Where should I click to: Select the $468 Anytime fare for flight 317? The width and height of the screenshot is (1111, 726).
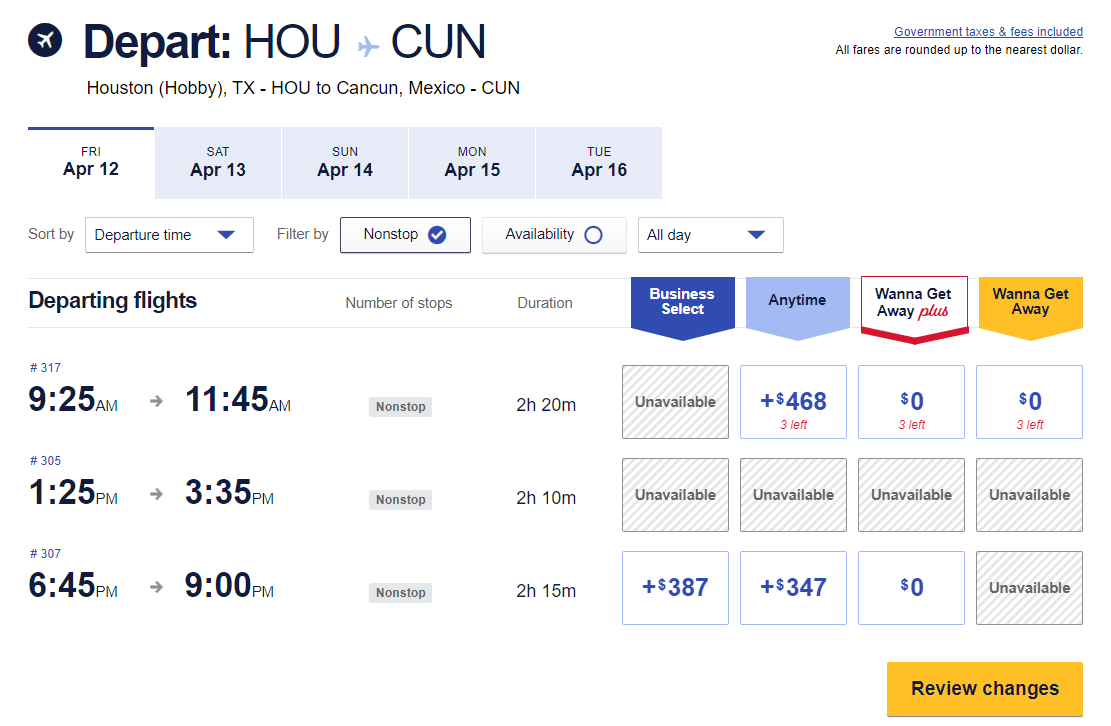tap(793, 401)
